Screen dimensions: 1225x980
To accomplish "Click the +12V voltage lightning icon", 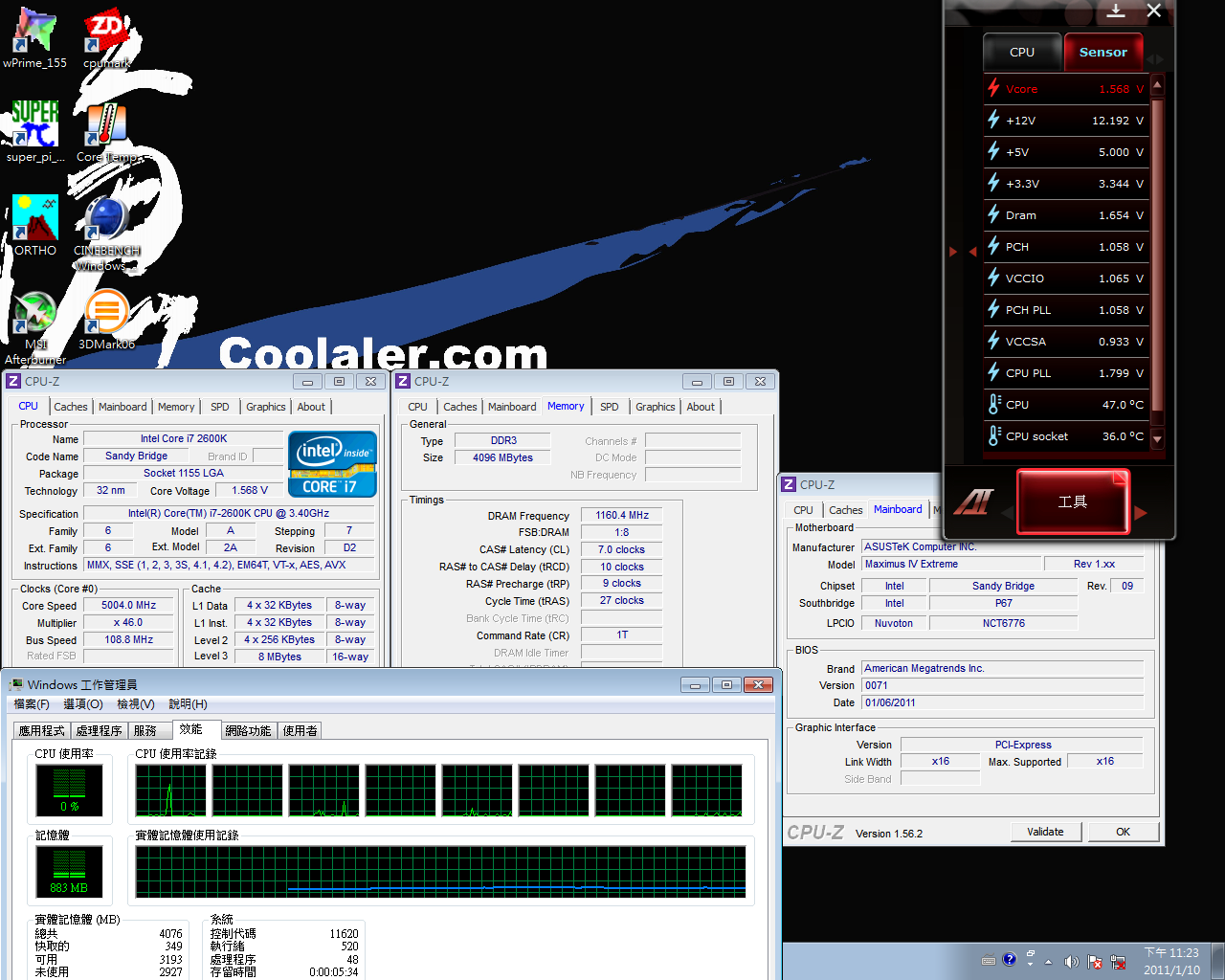I will point(994,120).
